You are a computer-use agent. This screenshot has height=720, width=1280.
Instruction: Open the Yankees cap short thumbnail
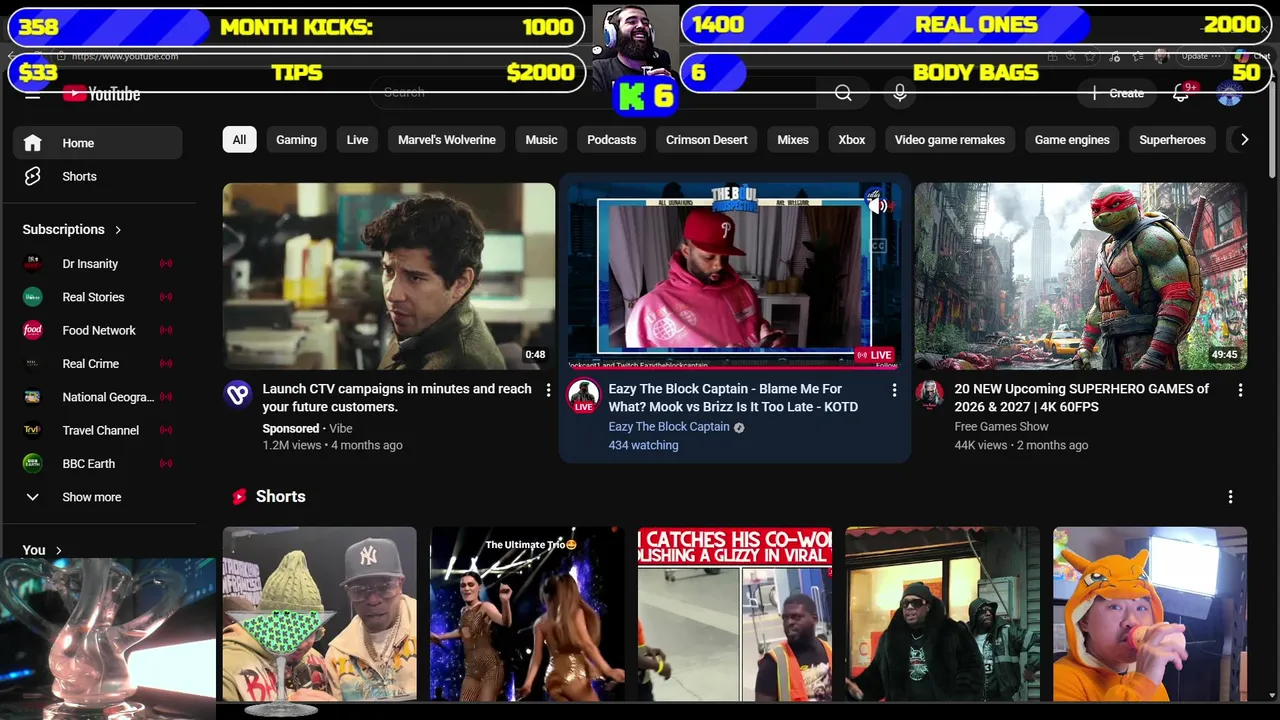click(x=320, y=614)
